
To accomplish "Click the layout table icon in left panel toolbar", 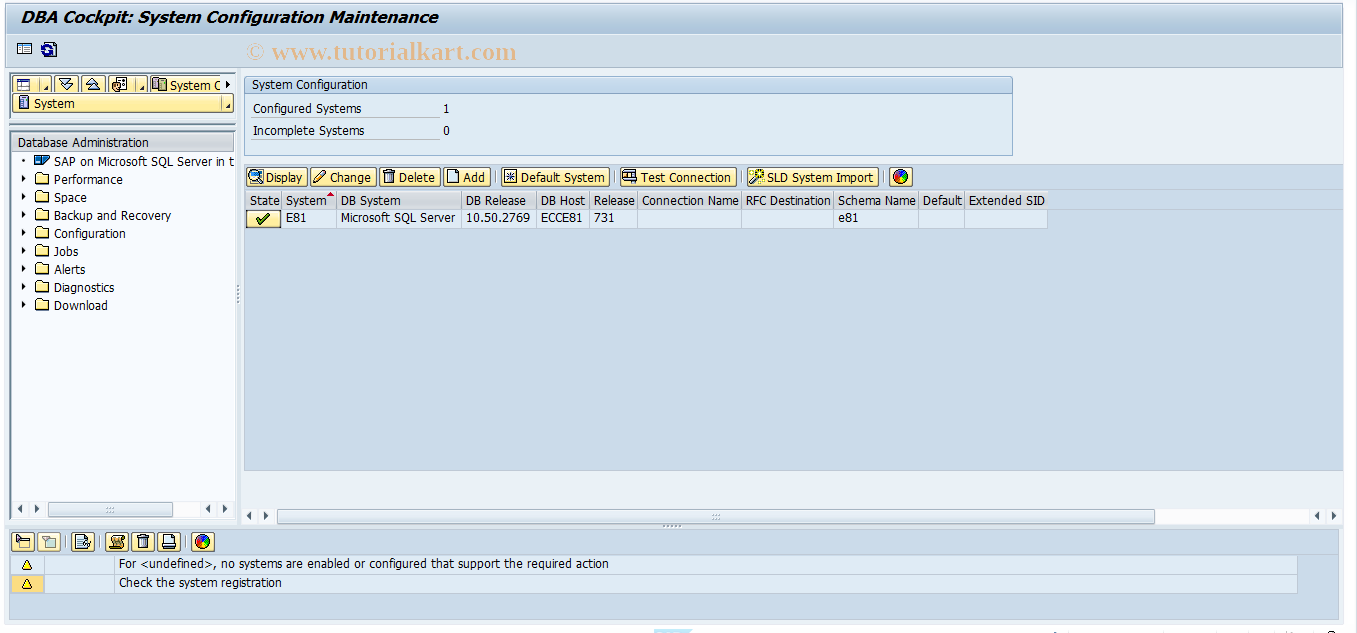I will [24, 85].
